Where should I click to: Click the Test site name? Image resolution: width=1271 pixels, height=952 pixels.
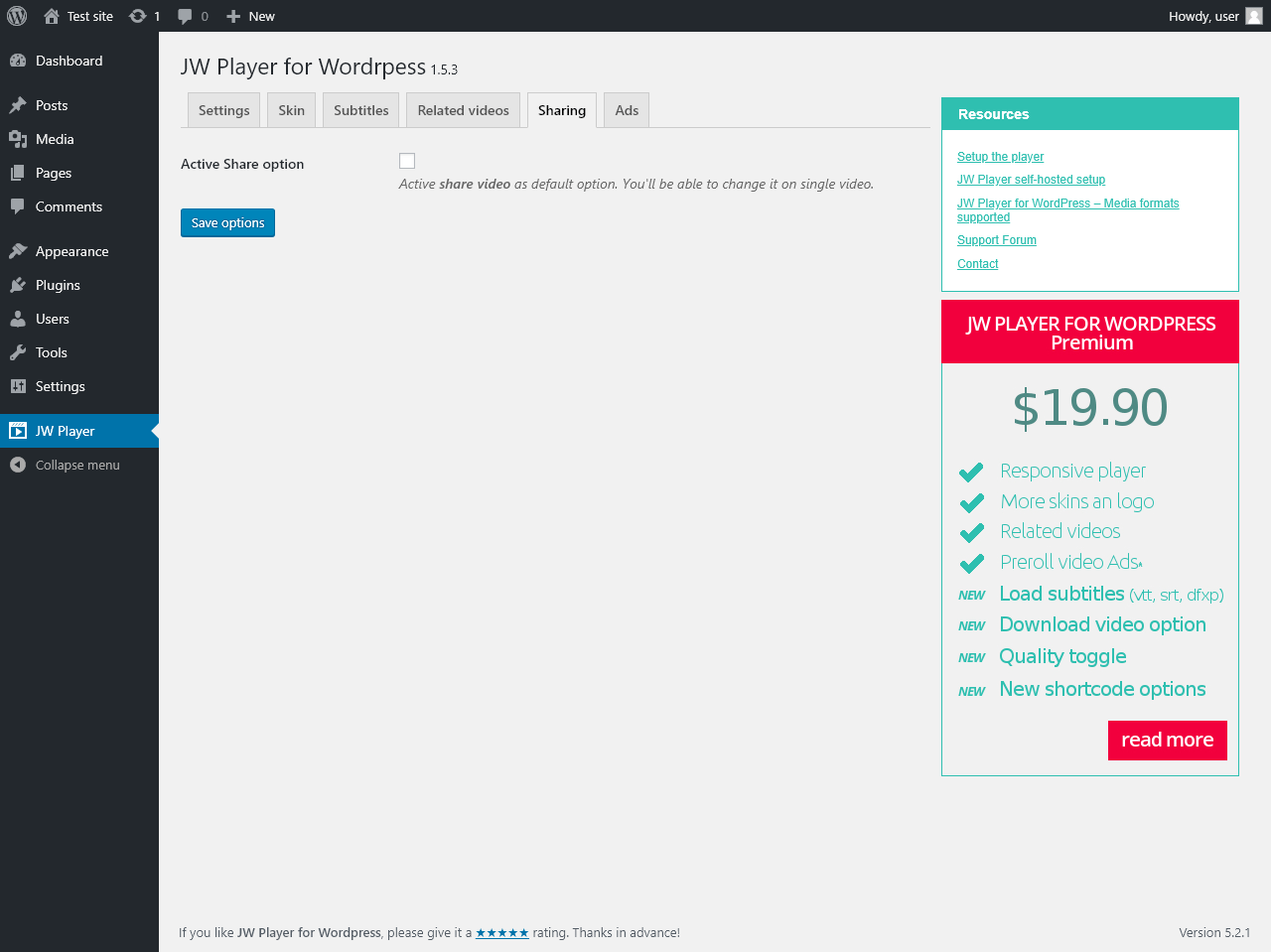coord(90,16)
